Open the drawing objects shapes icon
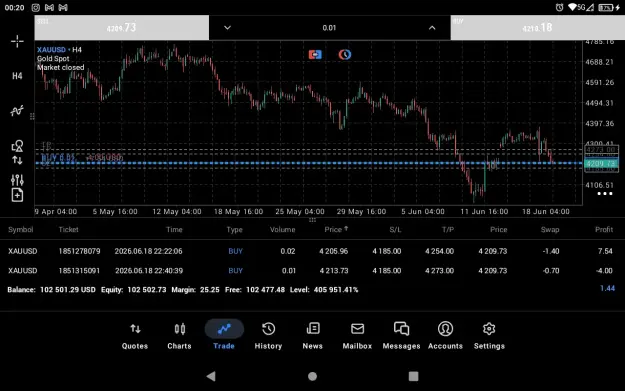 click(17, 145)
